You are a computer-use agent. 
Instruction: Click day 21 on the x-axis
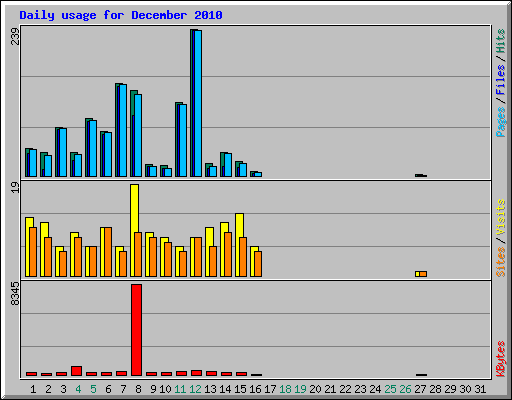[330, 389]
